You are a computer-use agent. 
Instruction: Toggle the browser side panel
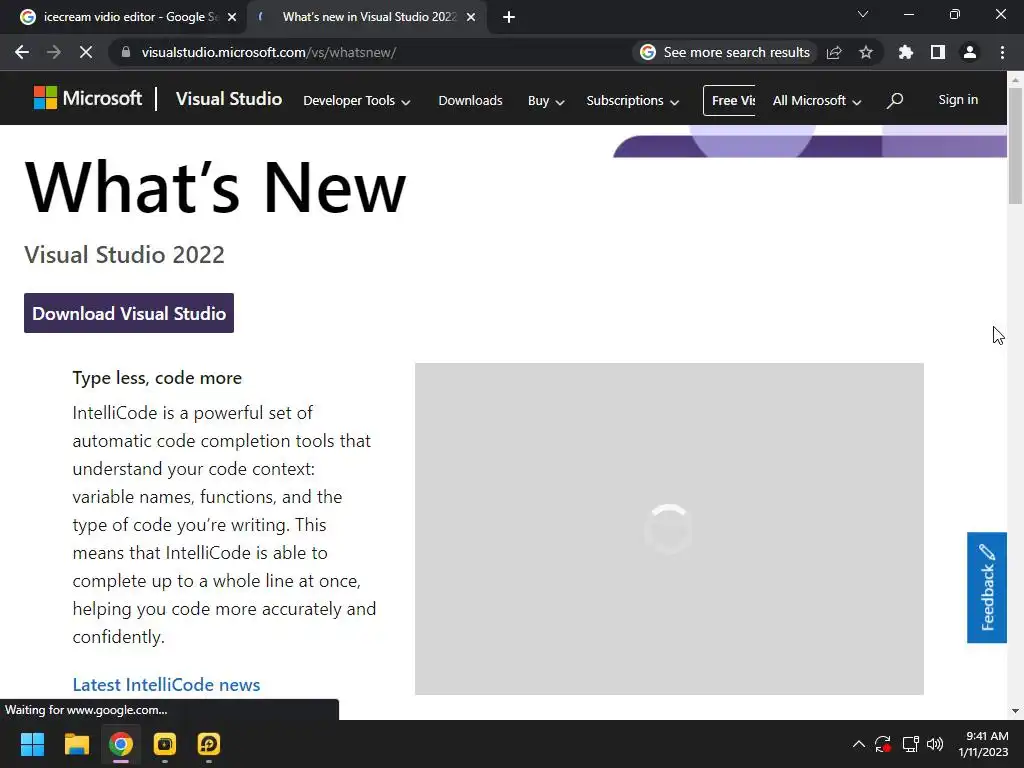point(938,52)
